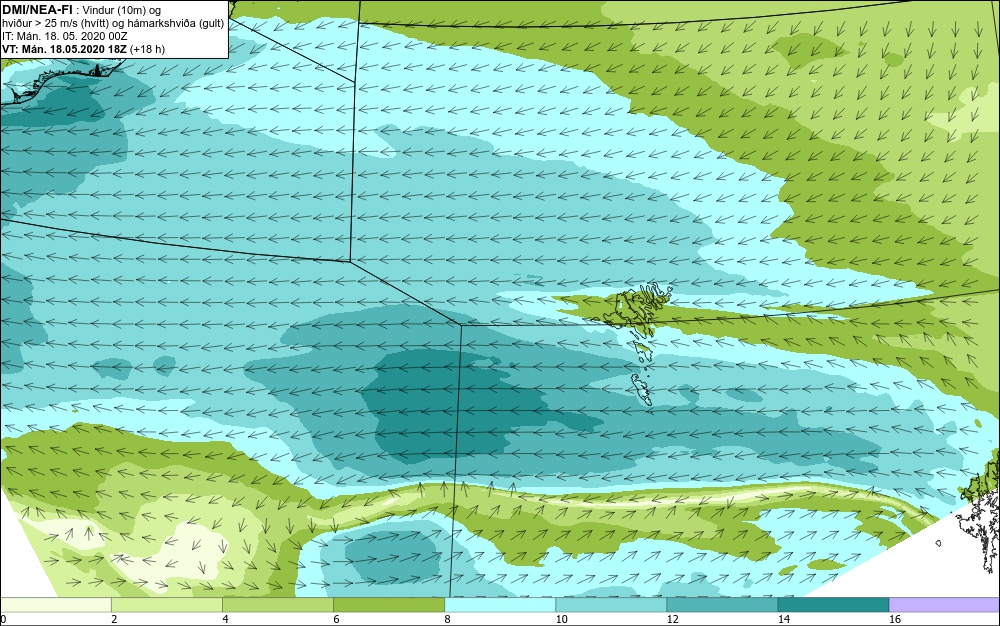Click the 14–16 m/s dark teal swatch

(x=833, y=605)
